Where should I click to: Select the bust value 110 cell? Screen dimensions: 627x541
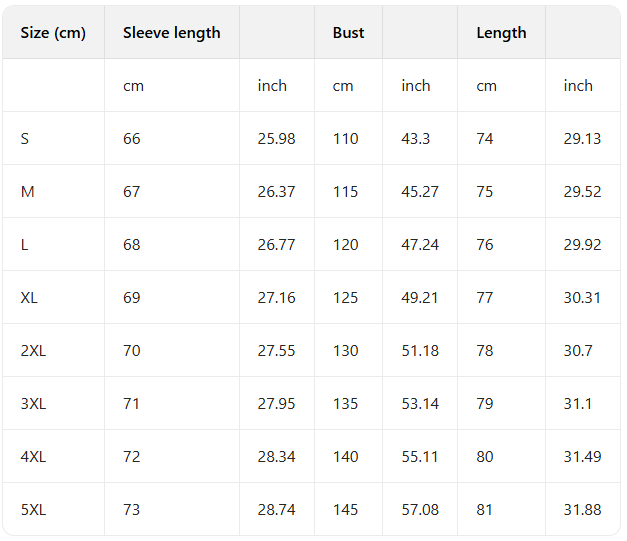[x=345, y=139]
